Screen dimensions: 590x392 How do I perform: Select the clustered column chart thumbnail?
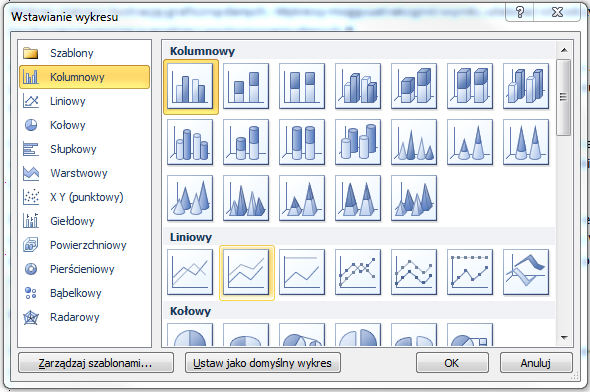pos(190,86)
